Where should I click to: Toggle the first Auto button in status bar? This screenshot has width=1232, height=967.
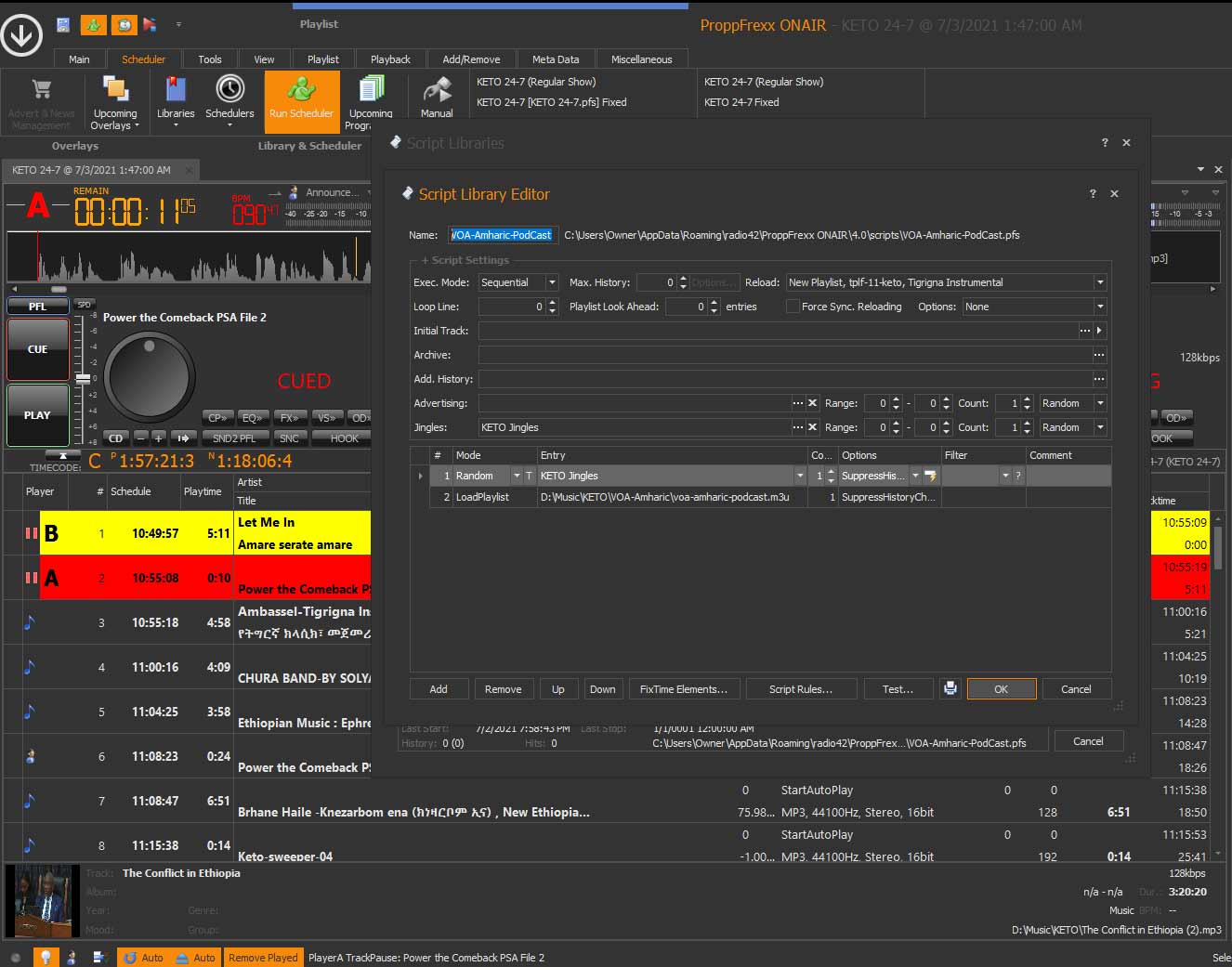[144, 957]
